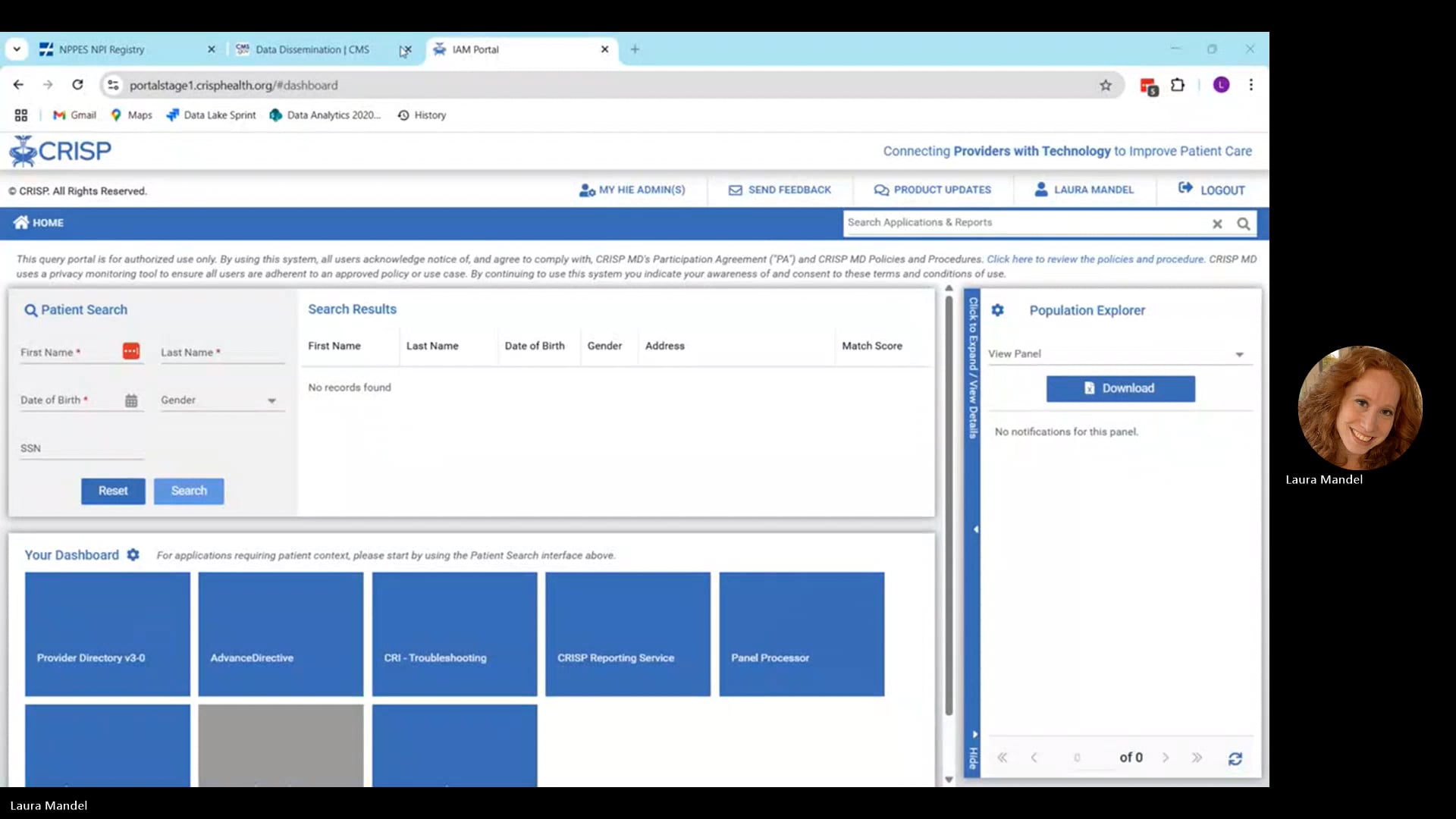This screenshot has height=819, width=1456.
Task: Click the magnifier in Search Applications & Reports
Action: [x=1243, y=222]
